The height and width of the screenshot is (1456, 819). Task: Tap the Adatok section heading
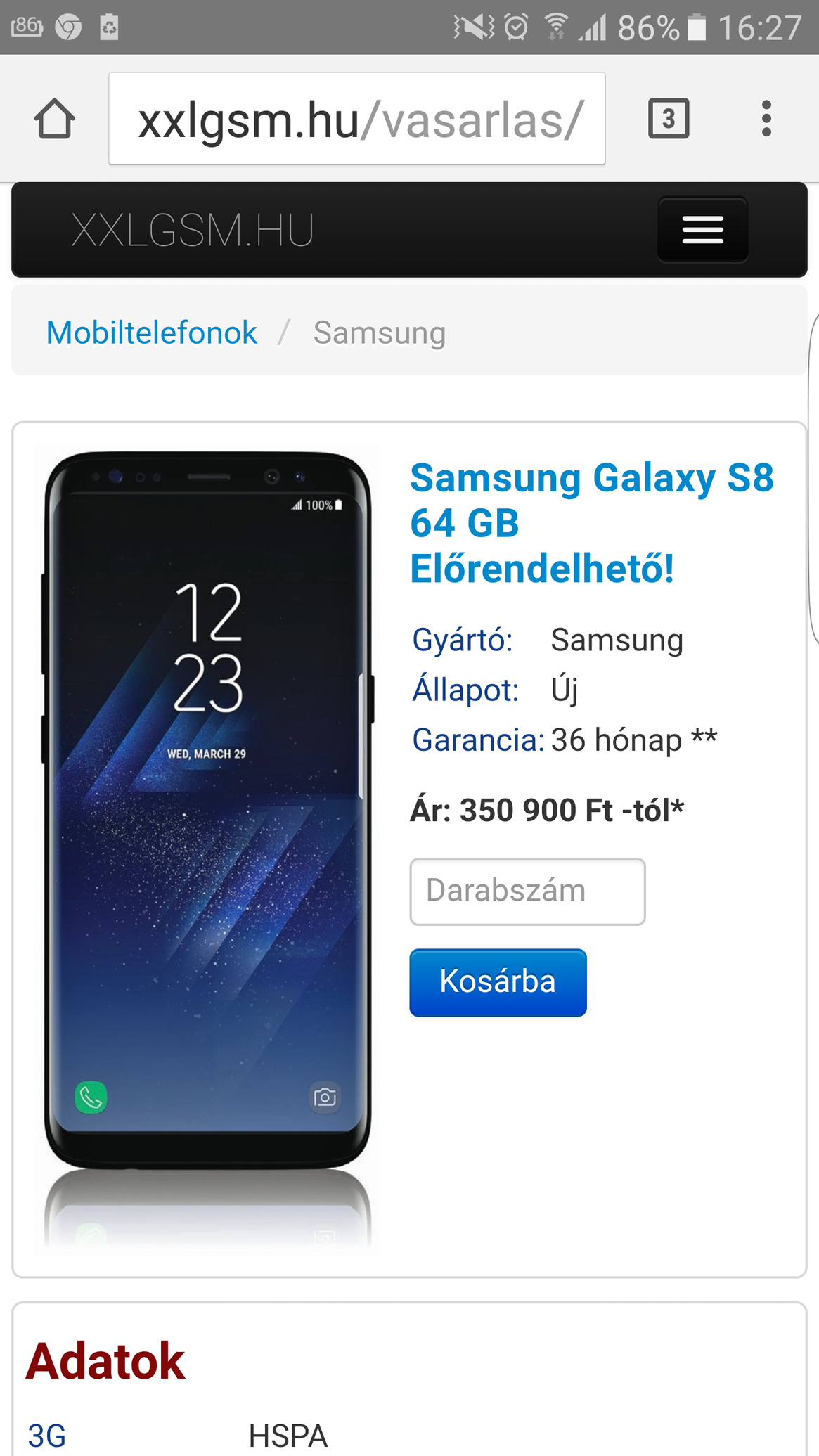pos(105,1362)
